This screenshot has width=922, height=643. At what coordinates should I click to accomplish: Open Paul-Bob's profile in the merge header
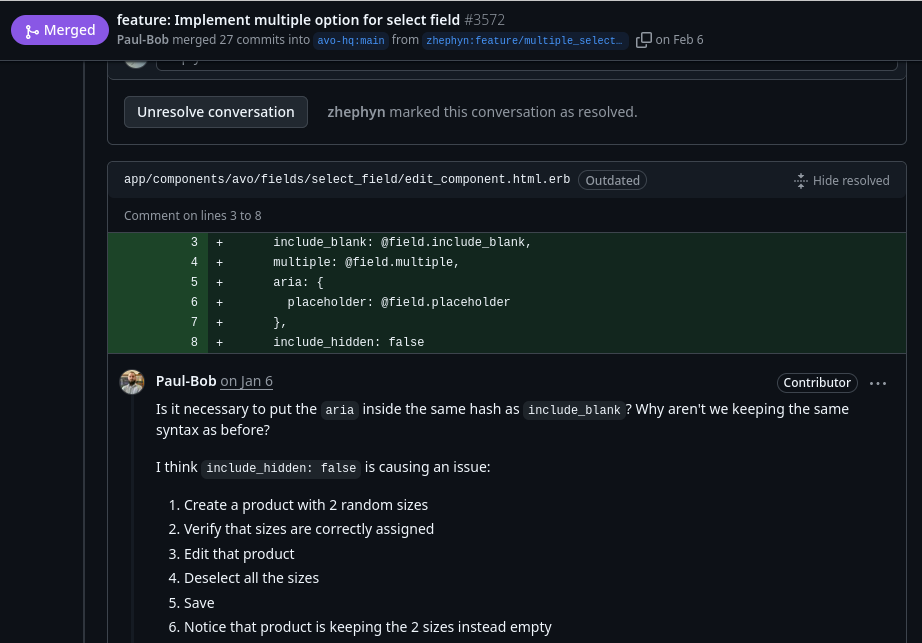click(143, 39)
